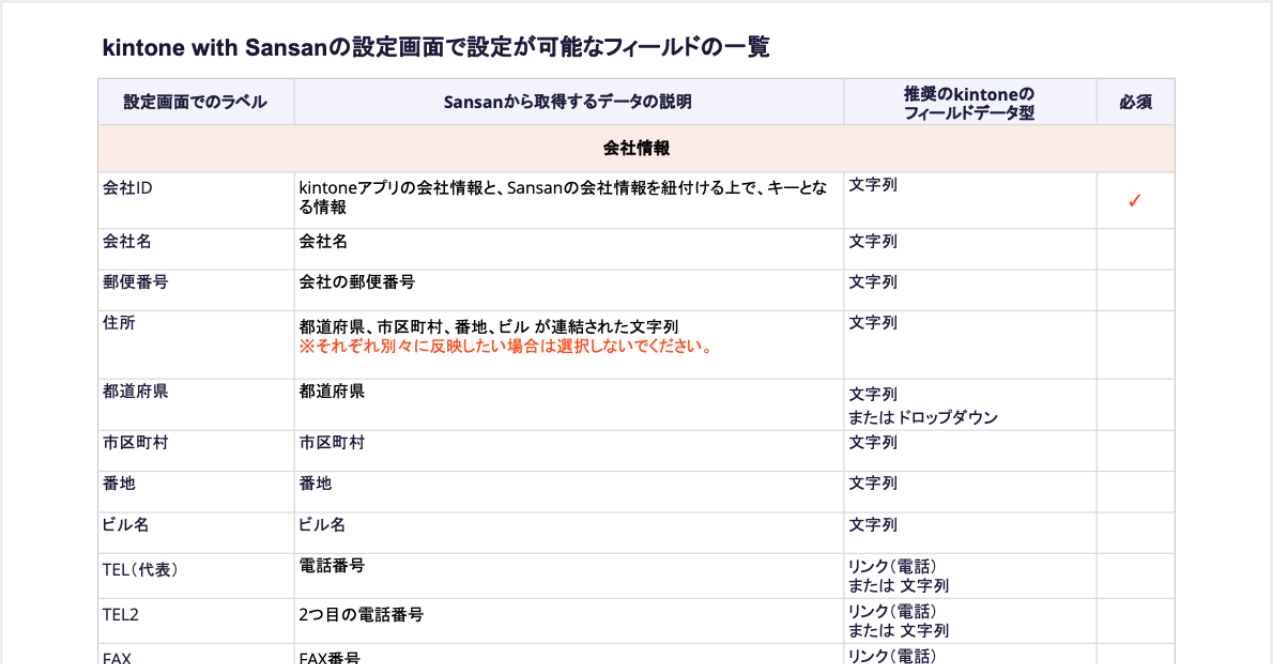The height and width of the screenshot is (664, 1273).
Task: Click the red checkmark in the 会社ID row
Action: click(1134, 201)
